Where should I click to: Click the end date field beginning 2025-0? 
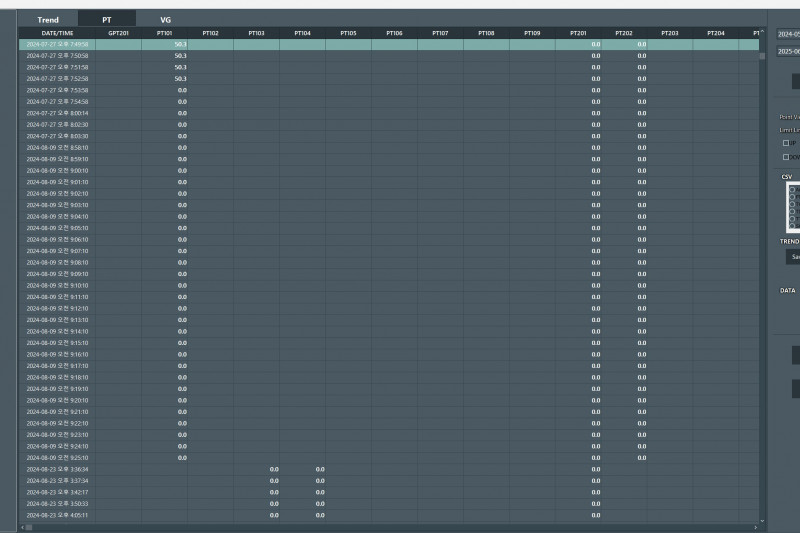(789, 50)
